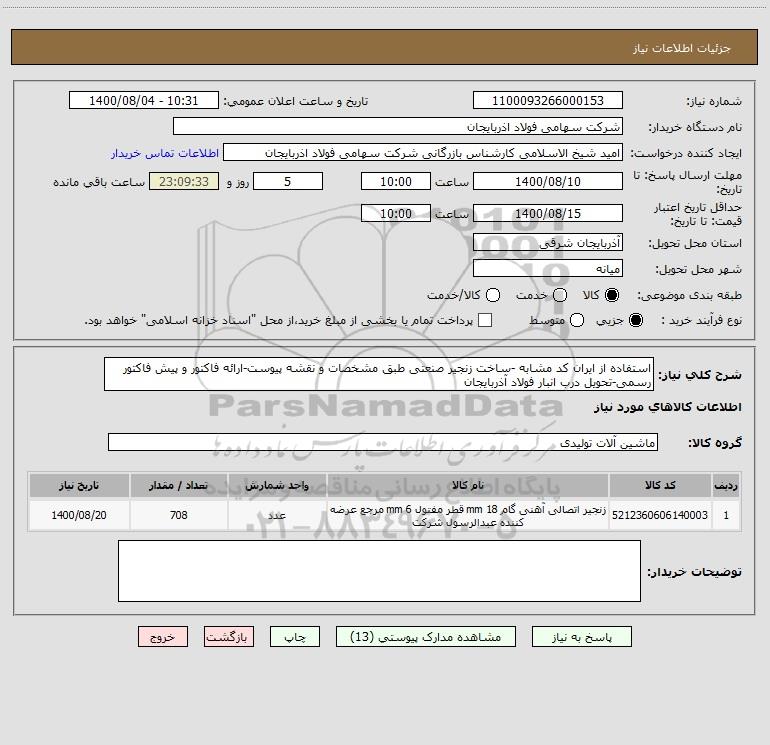The image size is (770, 745).
Task: Click the شماره نیاز number field
Action: tap(548, 101)
